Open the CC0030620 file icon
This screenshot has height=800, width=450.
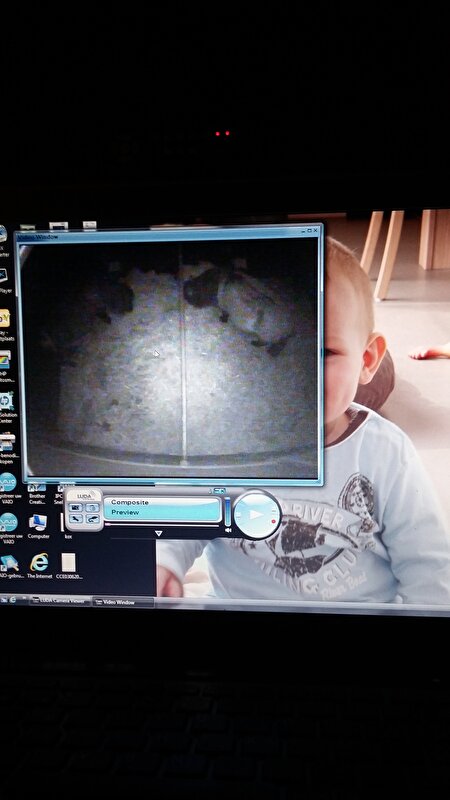[69, 566]
